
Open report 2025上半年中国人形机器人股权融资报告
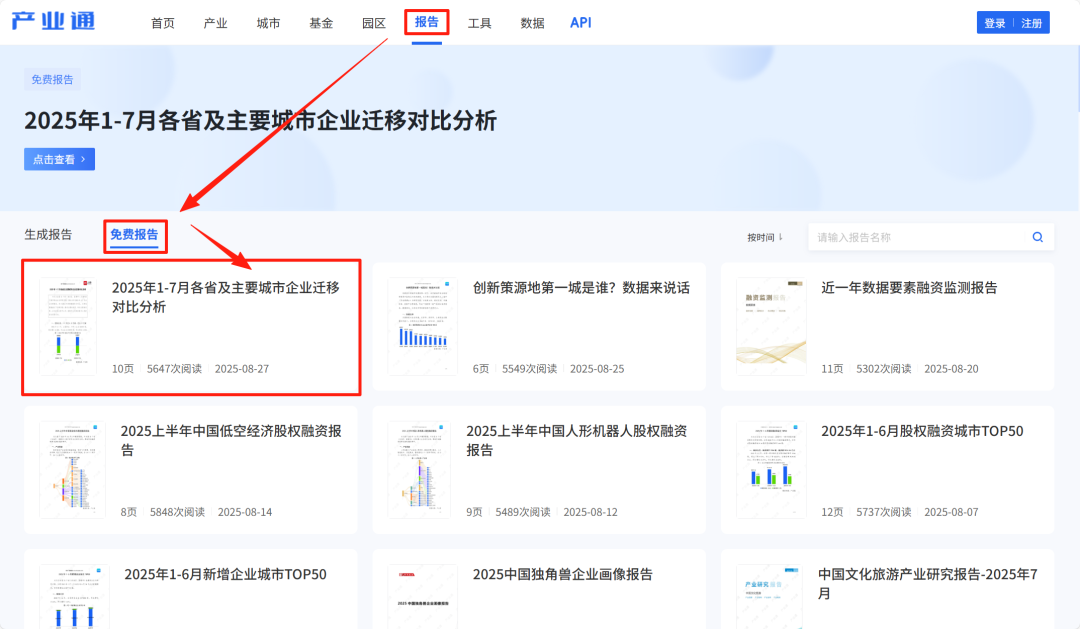[x=577, y=440]
